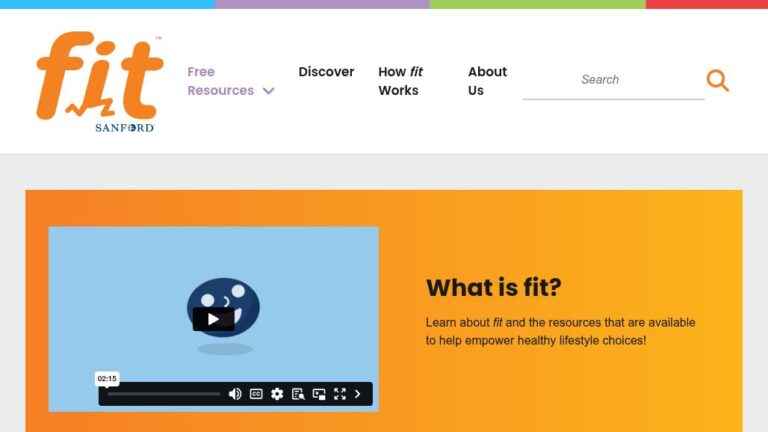Open the Free Resources menu item
Image resolution: width=768 pixels, height=432 pixels.
pyautogui.click(x=220, y=81)
